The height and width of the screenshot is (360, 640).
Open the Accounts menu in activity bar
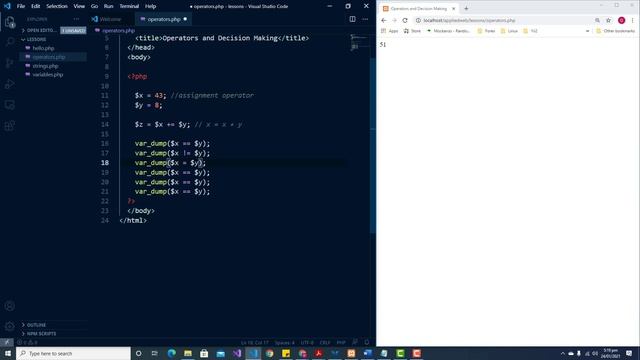[x=10, y=306]
